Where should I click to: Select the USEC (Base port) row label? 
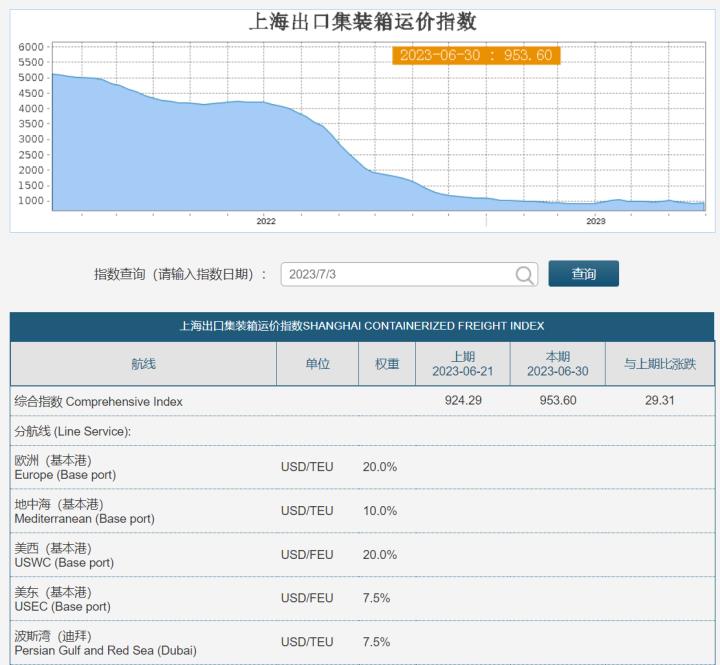tap(62, 599)
